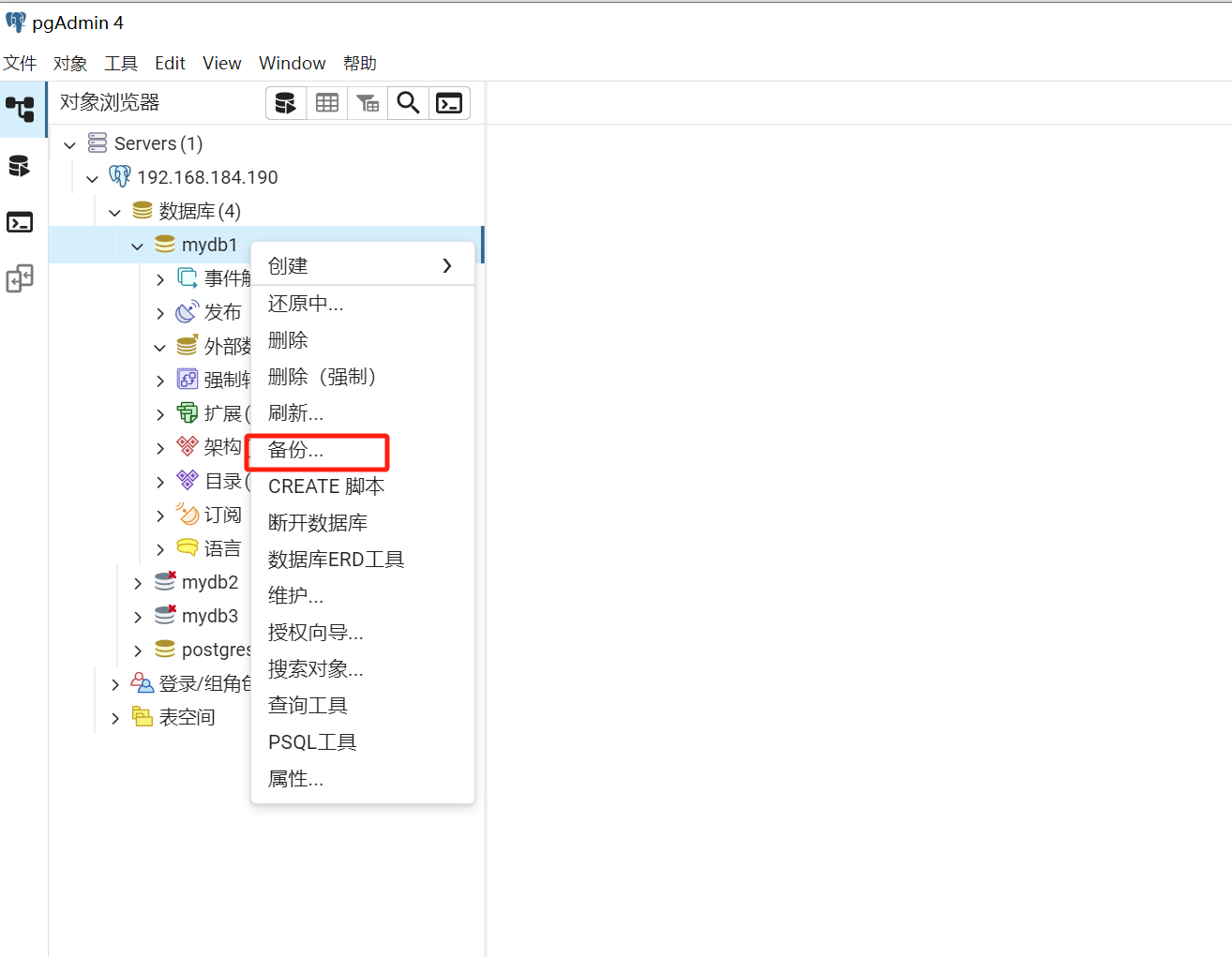Choose 断开数据库 from context menu
The width and height of the screenshot is (1232, 957).
363,523
